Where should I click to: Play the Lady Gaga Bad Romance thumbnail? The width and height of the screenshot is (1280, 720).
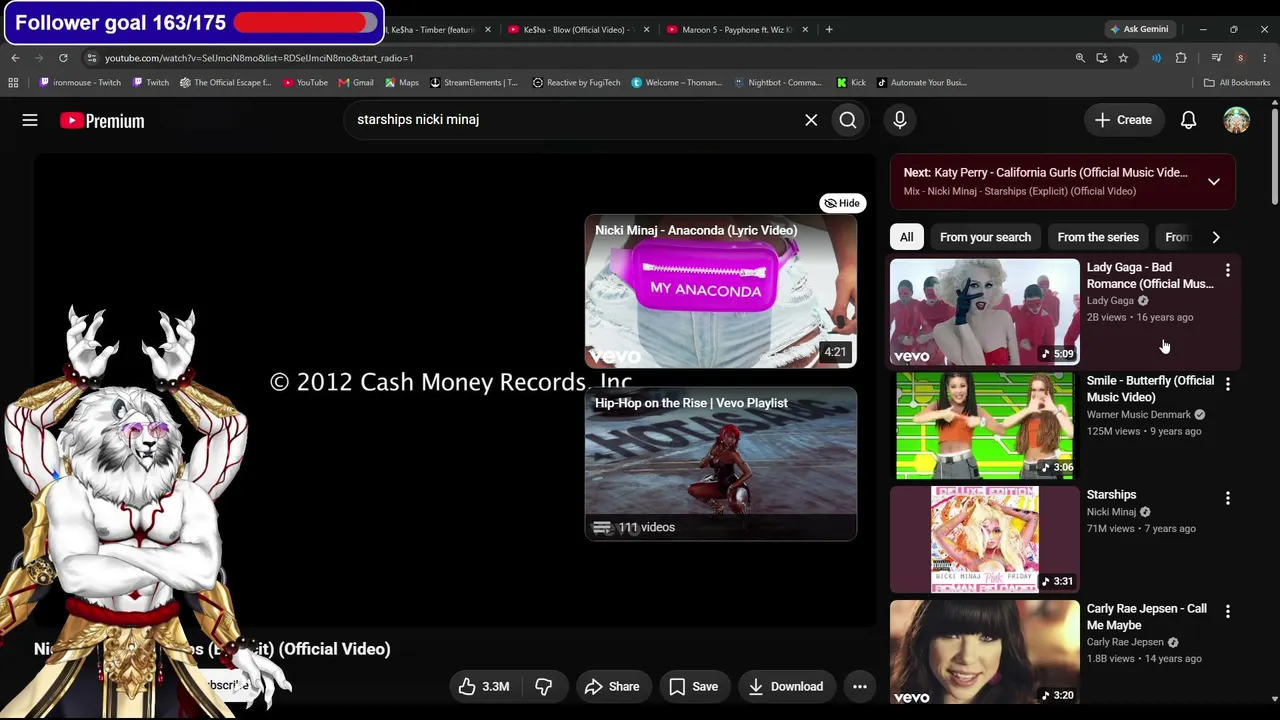coord(985,311)
